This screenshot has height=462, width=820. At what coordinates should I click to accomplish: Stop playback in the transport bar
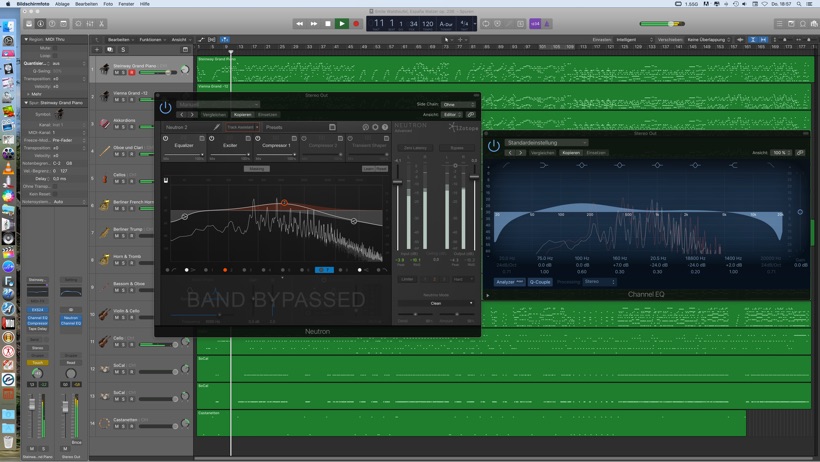328,24
